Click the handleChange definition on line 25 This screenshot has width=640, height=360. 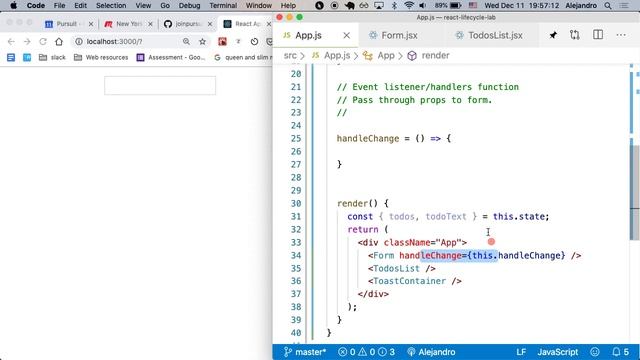pyautogui.click(x=368, y=139)
